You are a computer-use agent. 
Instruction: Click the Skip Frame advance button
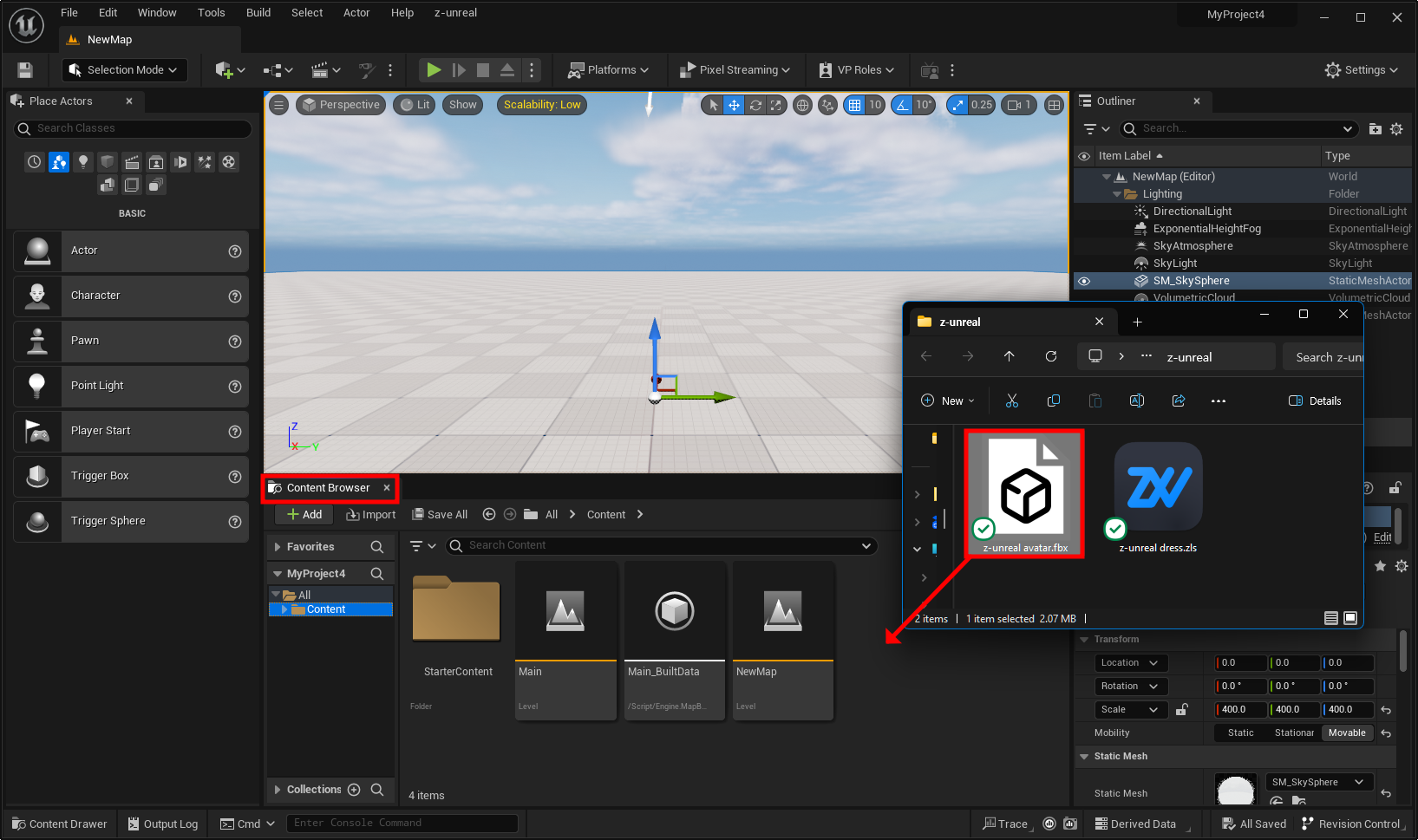coord(459,70)
